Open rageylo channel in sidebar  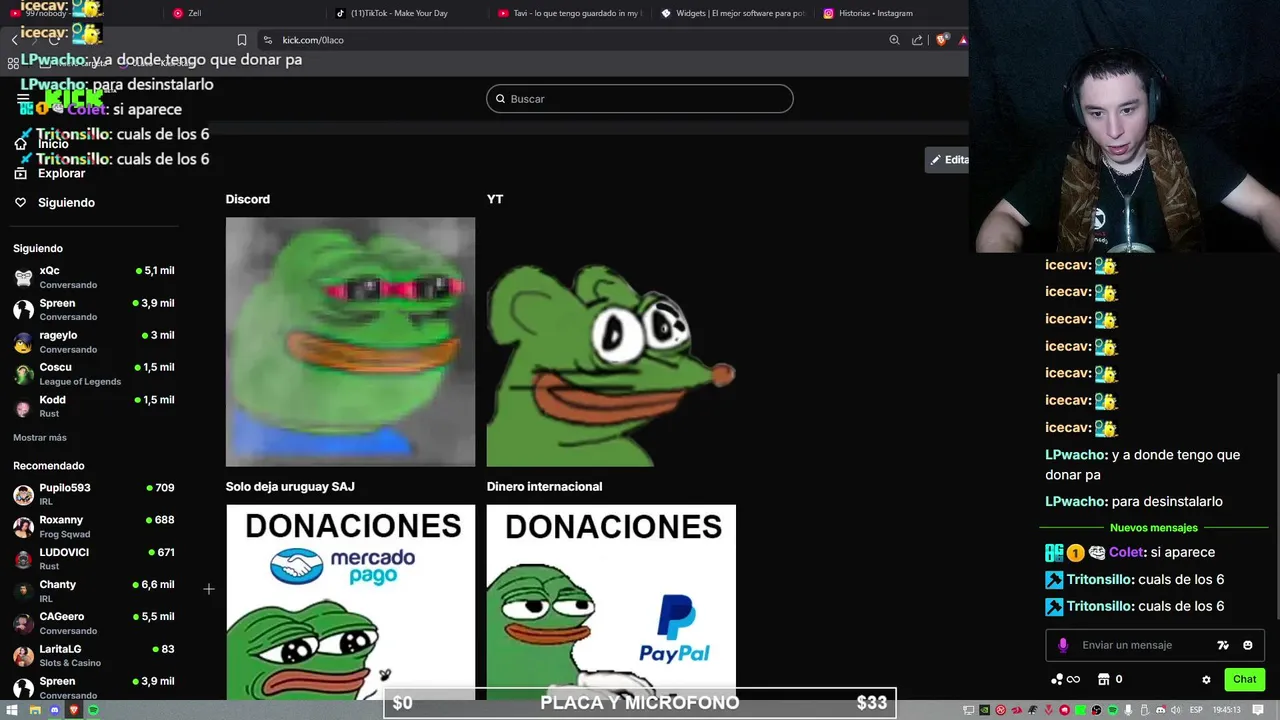pyautogui.click(x=94, y=341)
